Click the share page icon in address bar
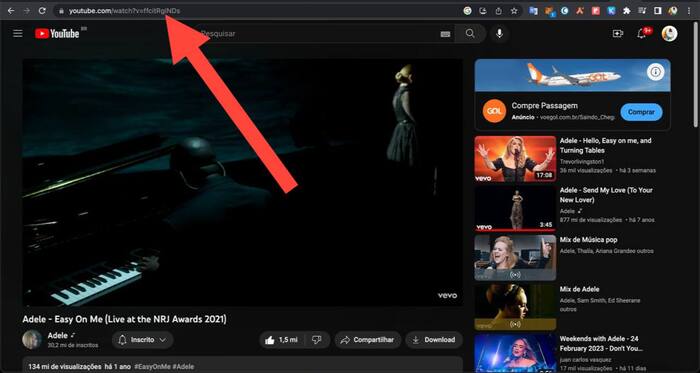Screen dimensions: 700x373 (x=498, y=11)
